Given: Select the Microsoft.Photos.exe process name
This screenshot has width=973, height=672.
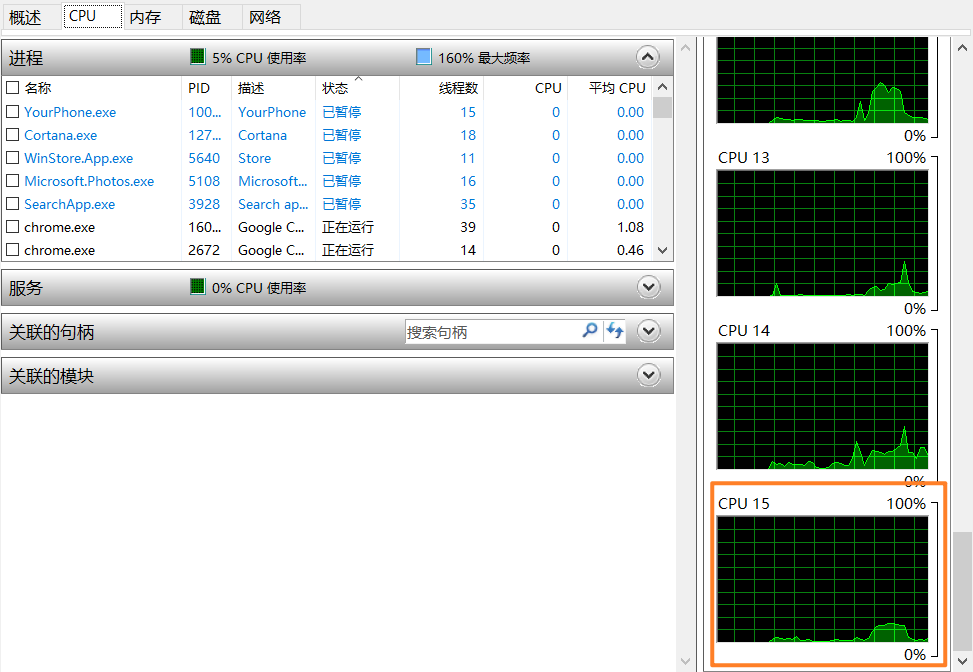Looking at the screenshot, I should point(89,181).
